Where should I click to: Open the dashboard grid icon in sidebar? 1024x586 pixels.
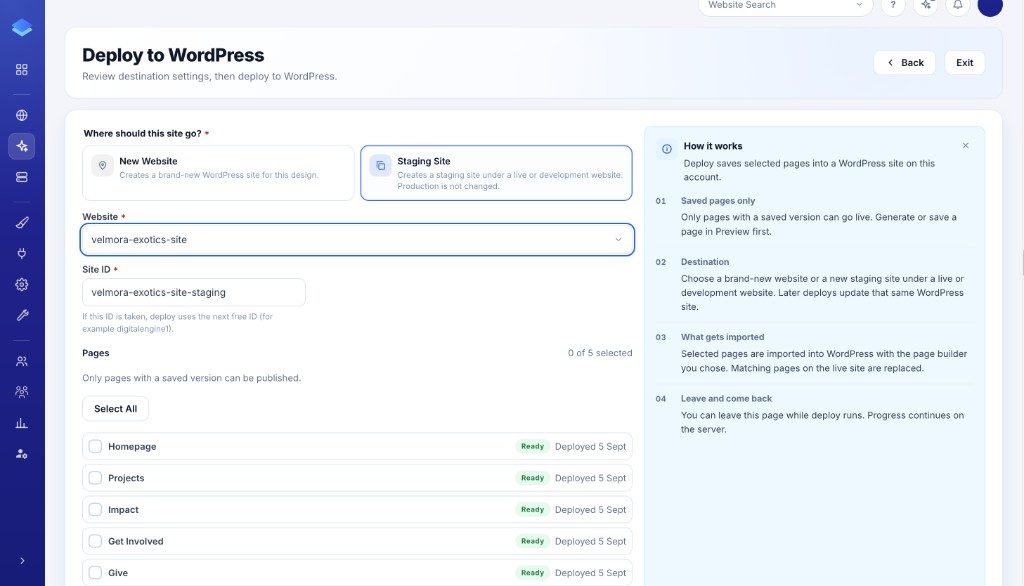[22, 69]
